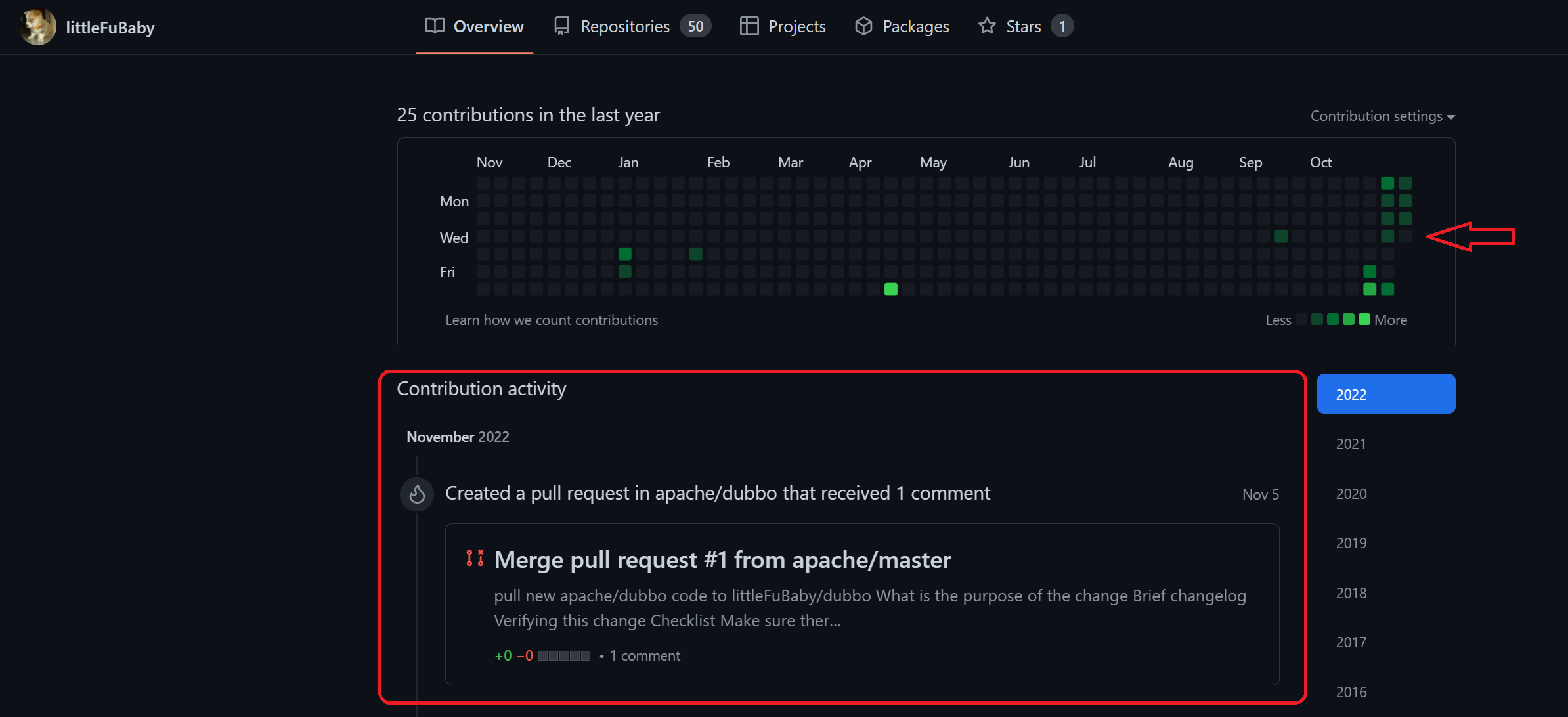The height and width of the screenshot is (717, 1568).
Task: Select the green February contribution square
Action: pyautogui.click(x=696, y=253)
